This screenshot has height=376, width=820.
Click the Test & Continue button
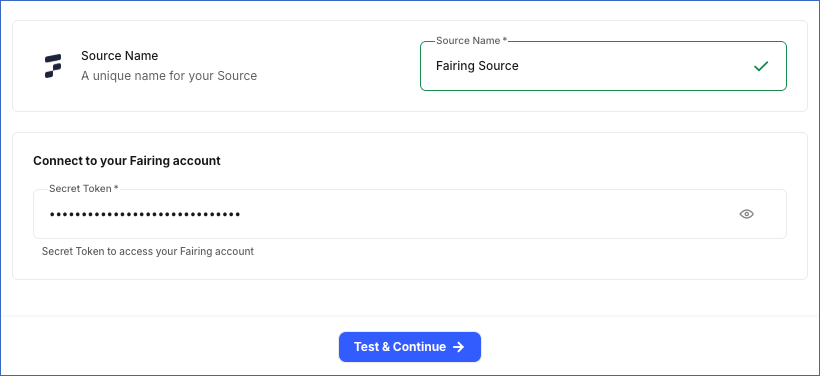pos(409,347)
